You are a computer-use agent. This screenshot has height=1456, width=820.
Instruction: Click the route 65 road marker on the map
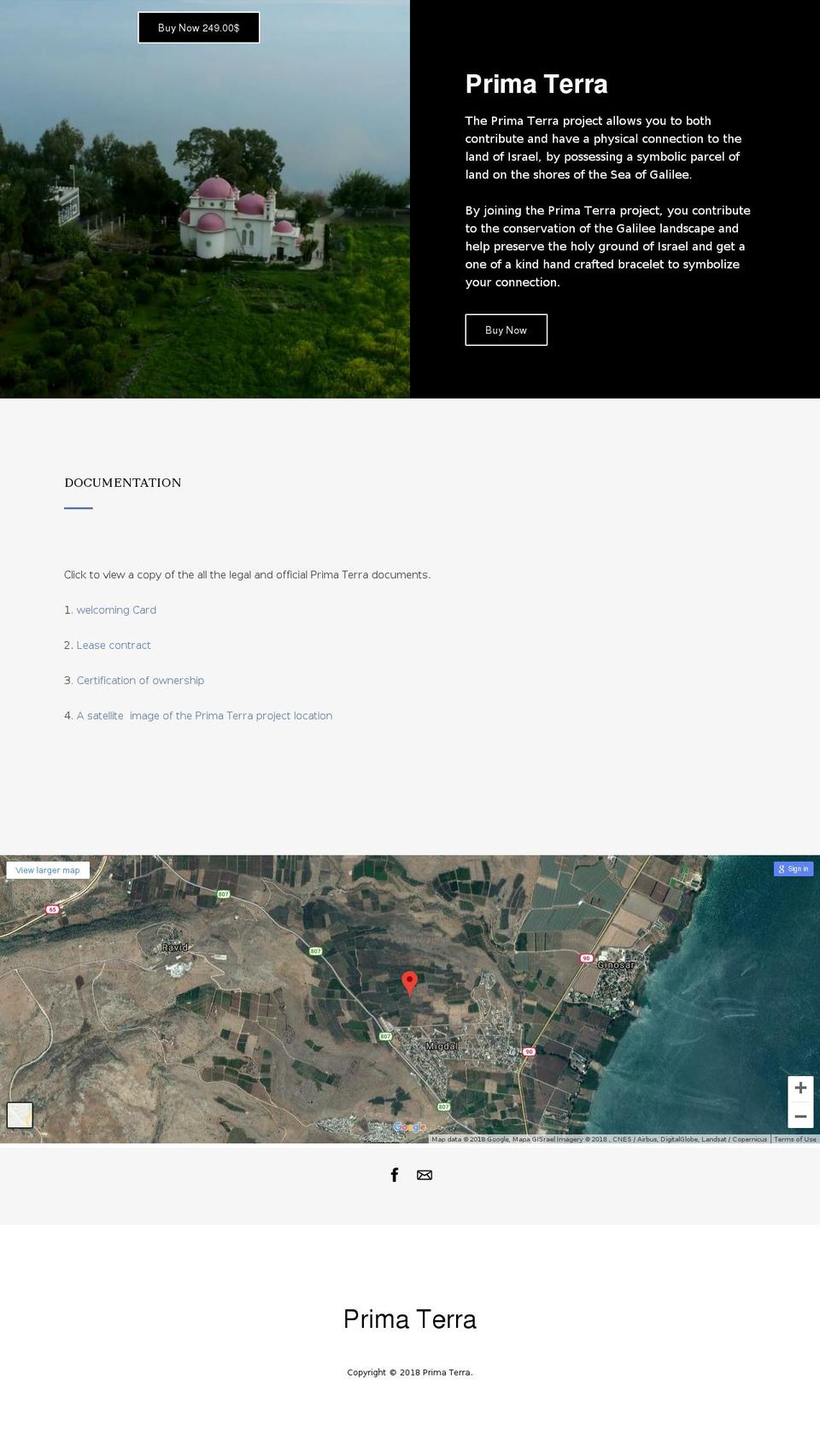pos(53,909)
